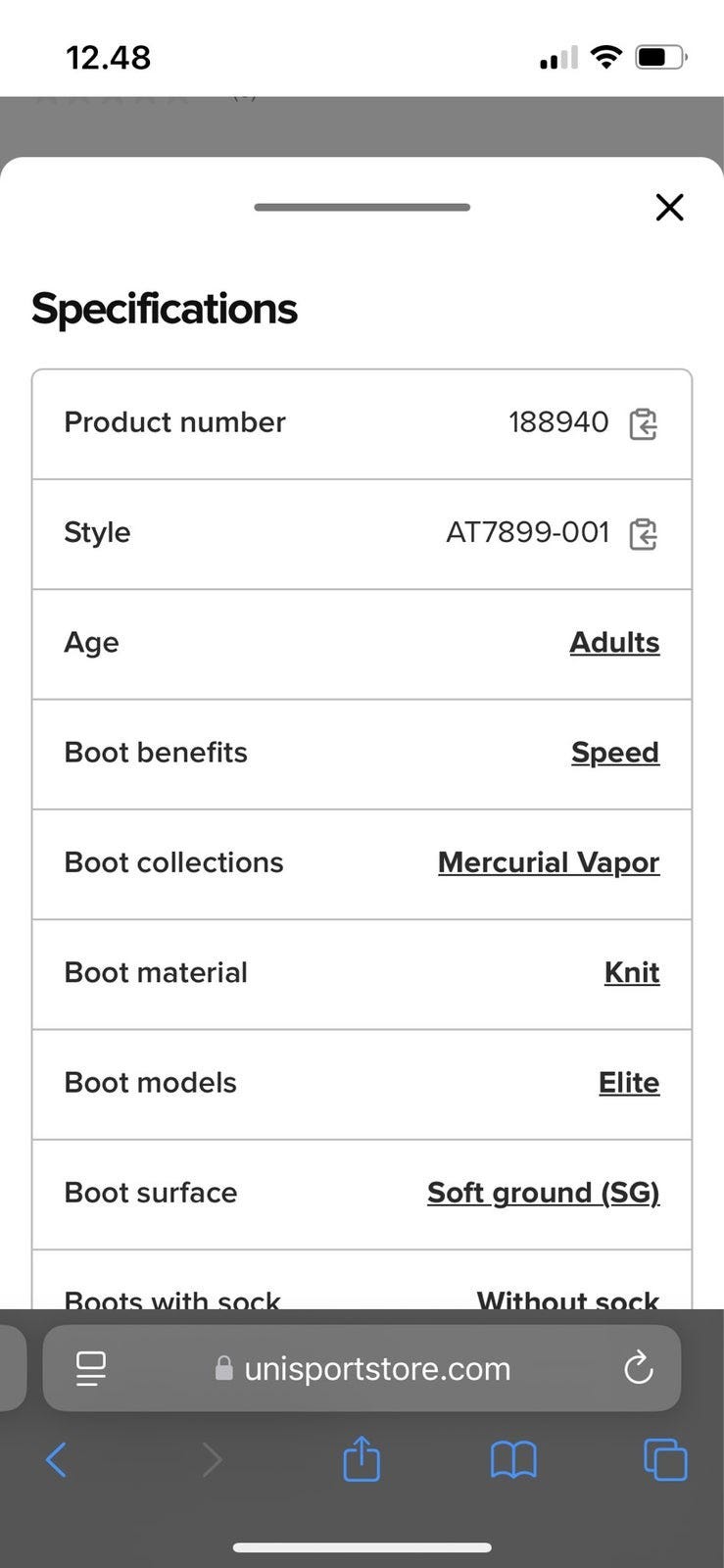Show all open Safari tabs
724x1568 pixels.
665,1460
